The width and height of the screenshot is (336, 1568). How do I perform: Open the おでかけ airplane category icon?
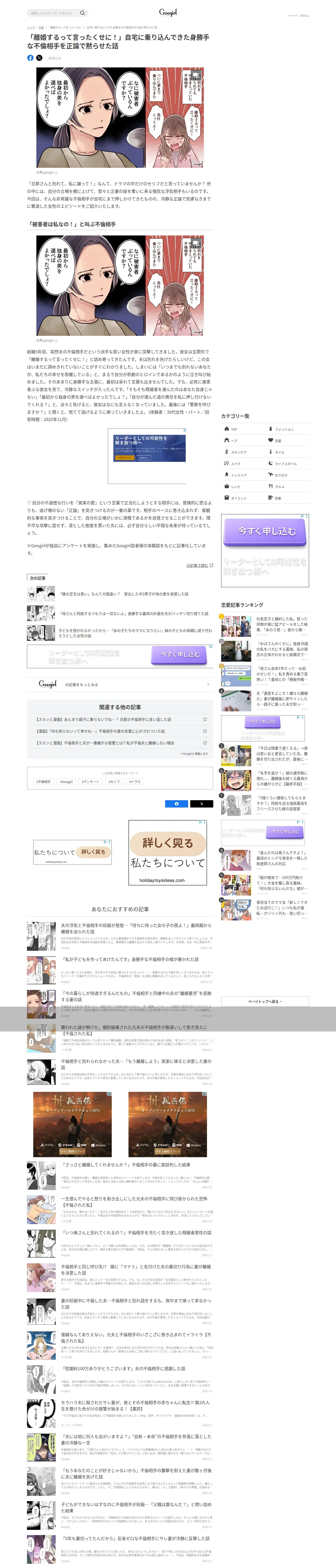pos(271,475)
